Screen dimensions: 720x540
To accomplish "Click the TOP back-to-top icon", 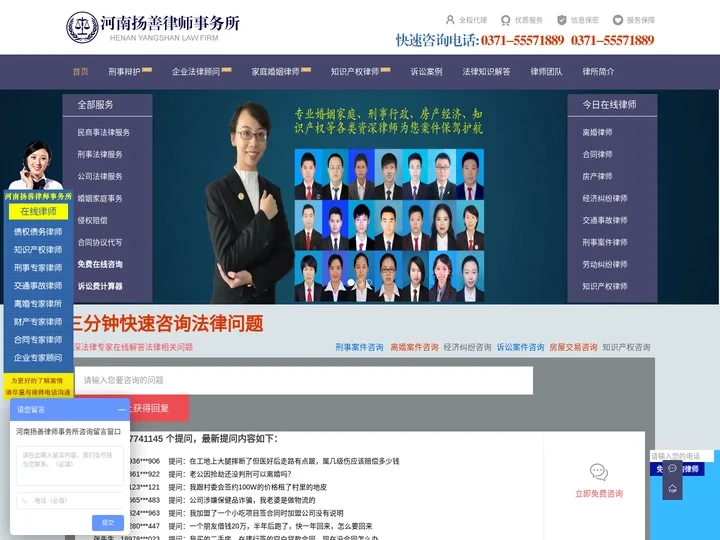I will (x=672, y=489).
